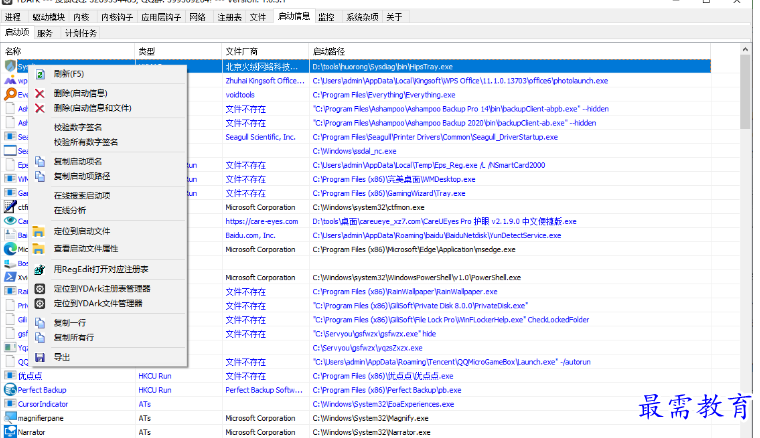This screenshot has height=438, width=760.
Task: Click the copy icon next to 复制所有行
Action: pos(40,338)
